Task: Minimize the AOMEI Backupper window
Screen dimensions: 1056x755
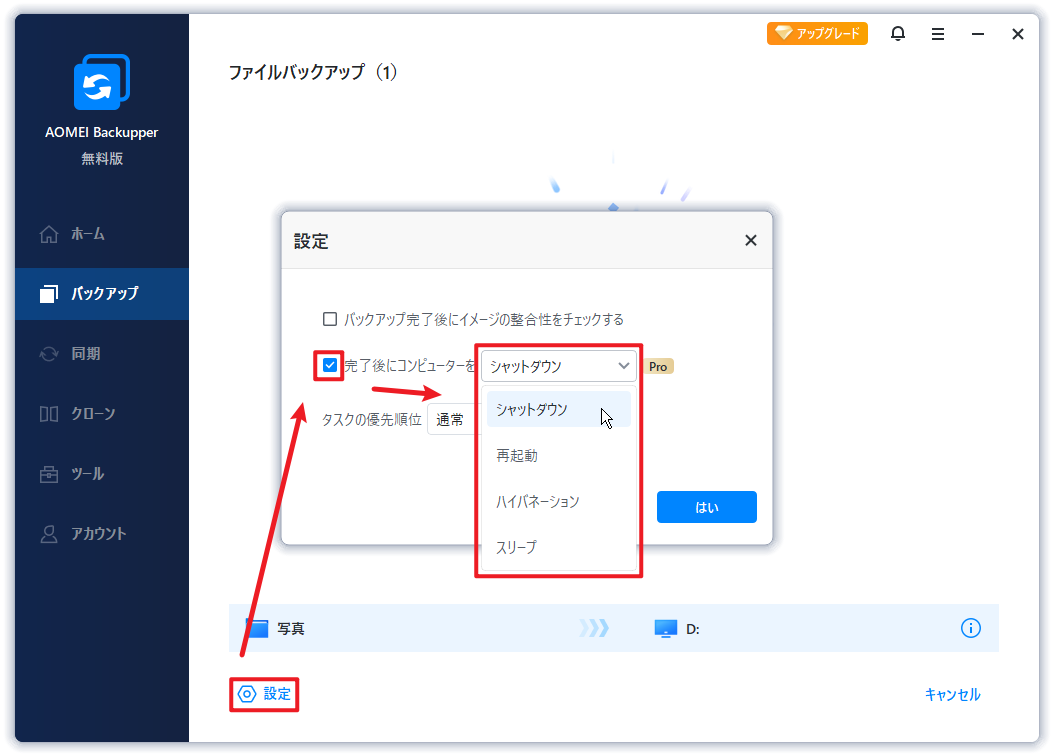Action: tap(978, 34)
